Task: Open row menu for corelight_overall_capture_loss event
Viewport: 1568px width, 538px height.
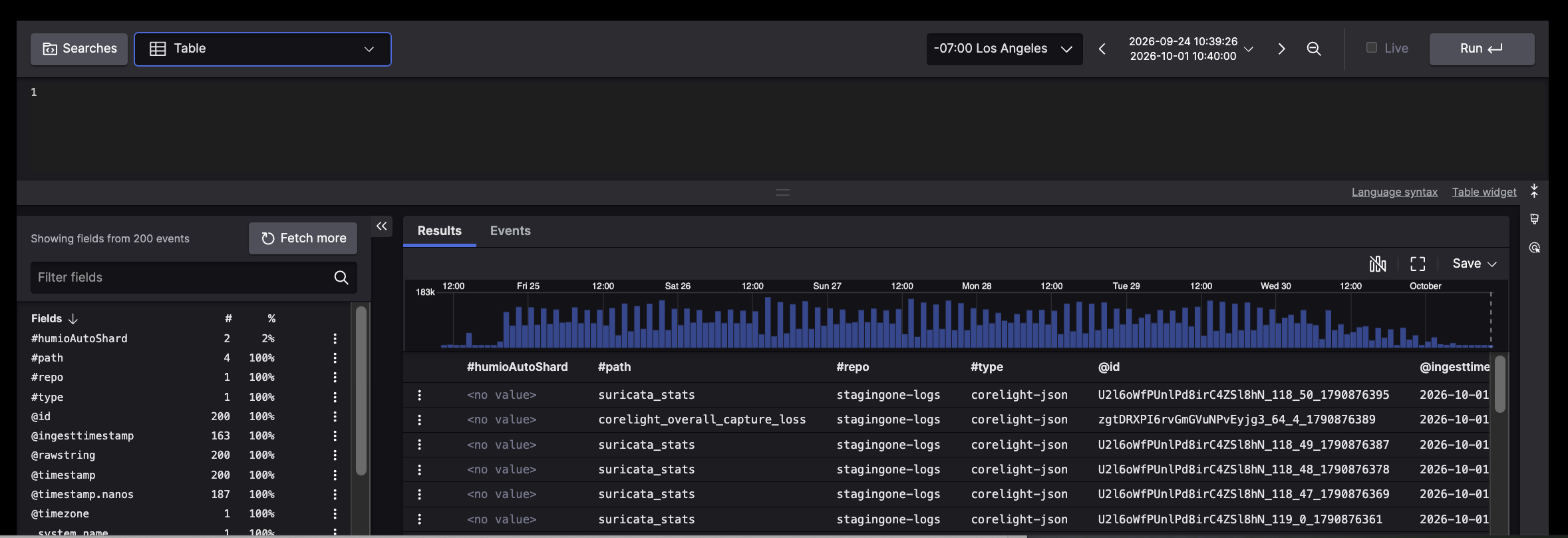Action: point(419,419)
